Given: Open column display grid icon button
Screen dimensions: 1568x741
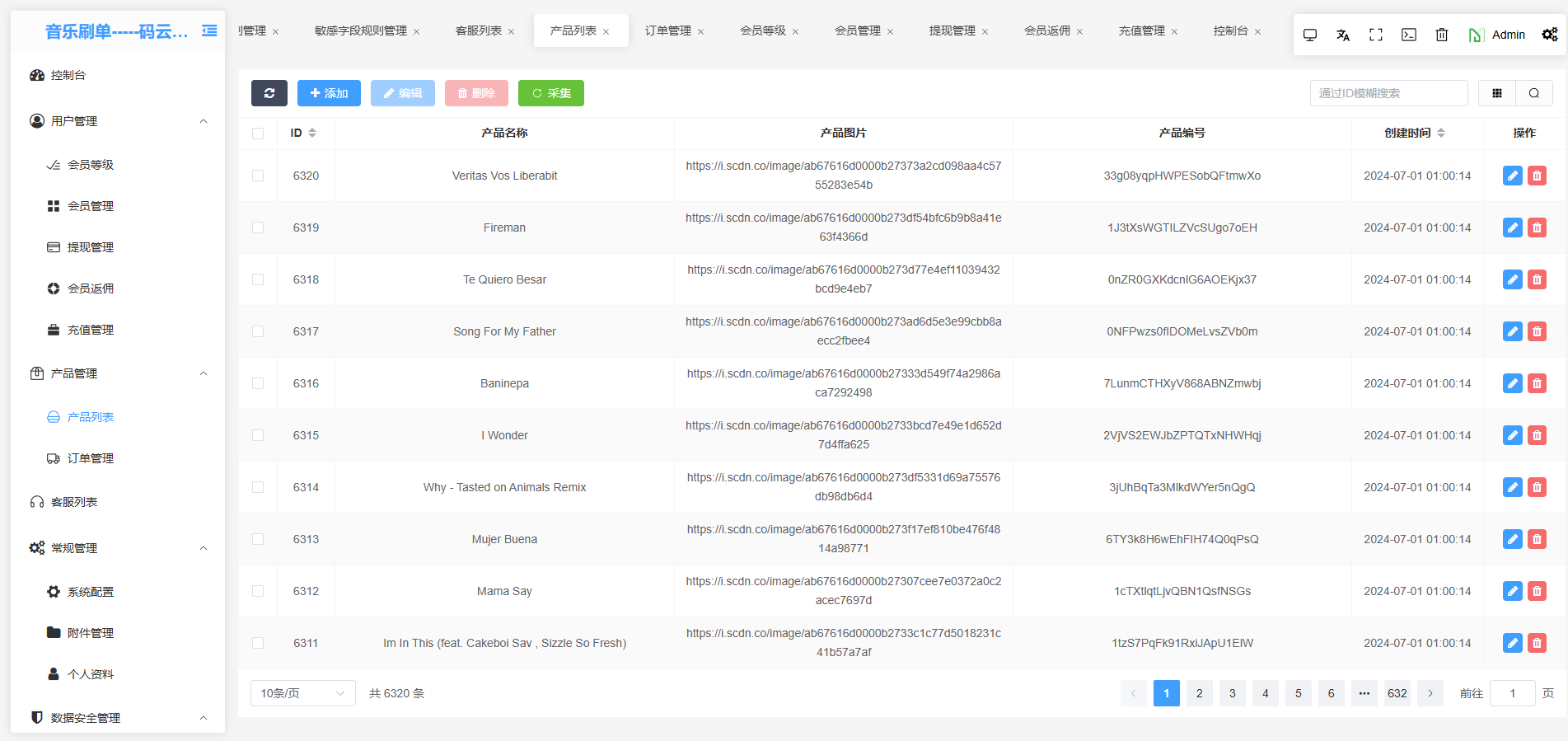Looking at the screenshot, I should tap(1496, 93).
